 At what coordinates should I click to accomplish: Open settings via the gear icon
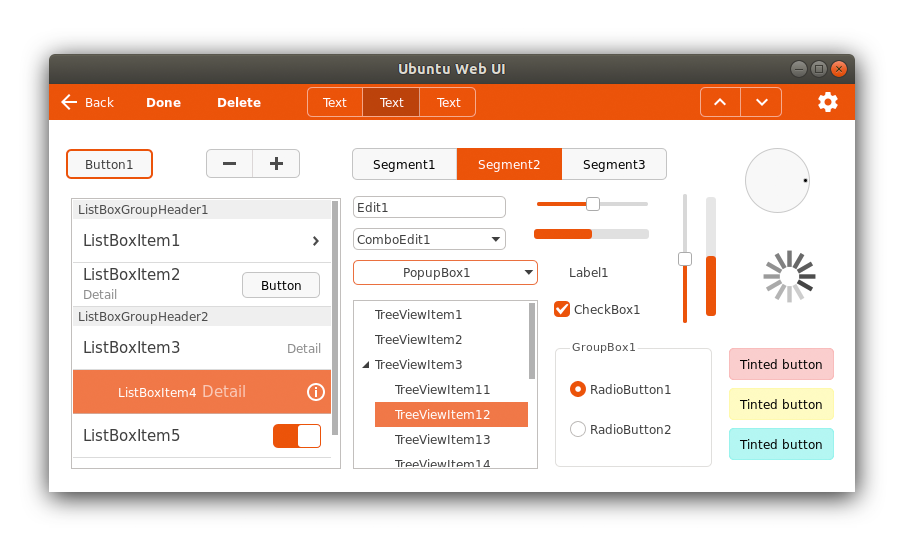[x=828, y=102]
